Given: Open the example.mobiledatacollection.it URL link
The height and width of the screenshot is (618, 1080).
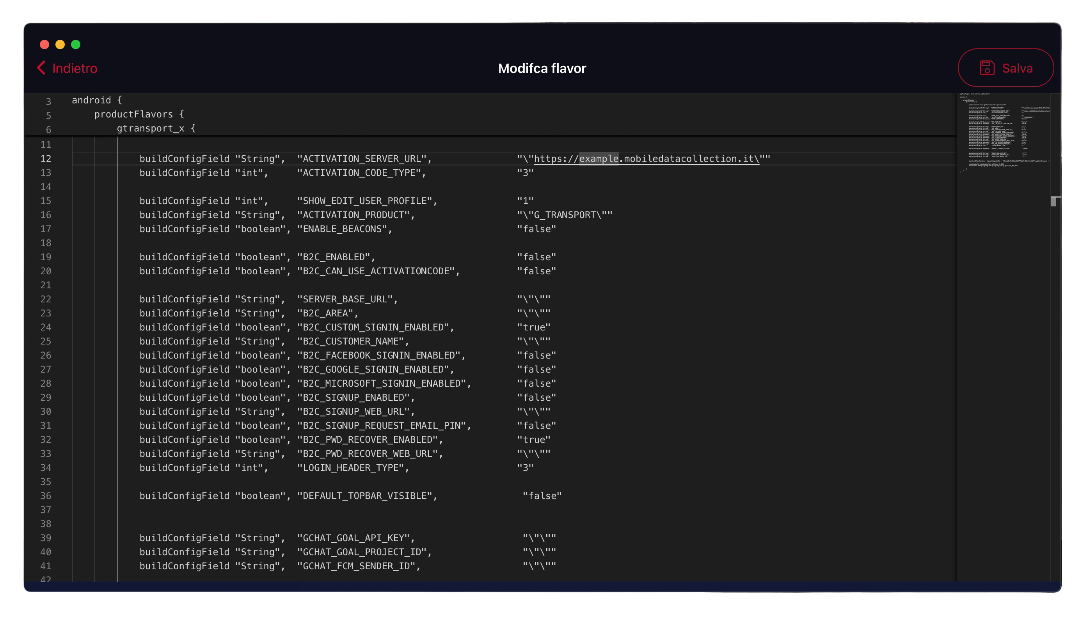Looking at the screenshot, I should tap(645, 159).
